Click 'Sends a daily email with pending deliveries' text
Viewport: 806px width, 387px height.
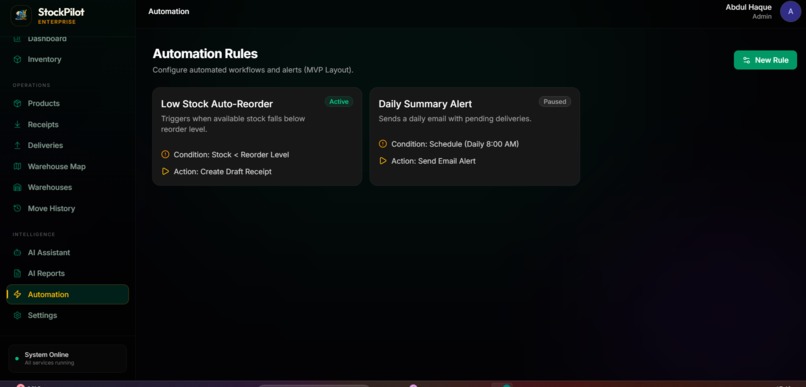pos(455,119)
